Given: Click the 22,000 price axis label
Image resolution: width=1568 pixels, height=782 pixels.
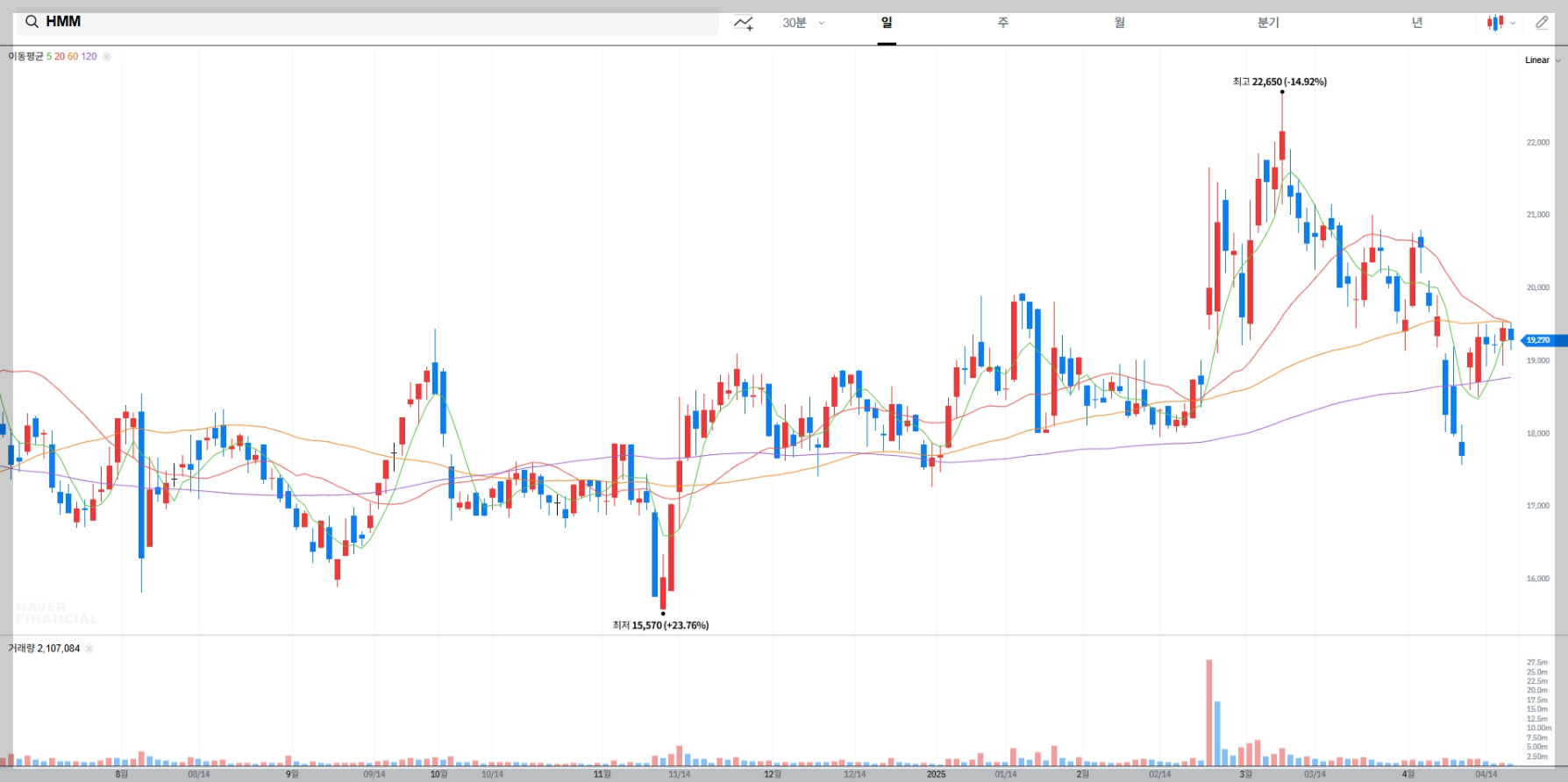Looking at the screenshot, I should tap(1537, 142).
